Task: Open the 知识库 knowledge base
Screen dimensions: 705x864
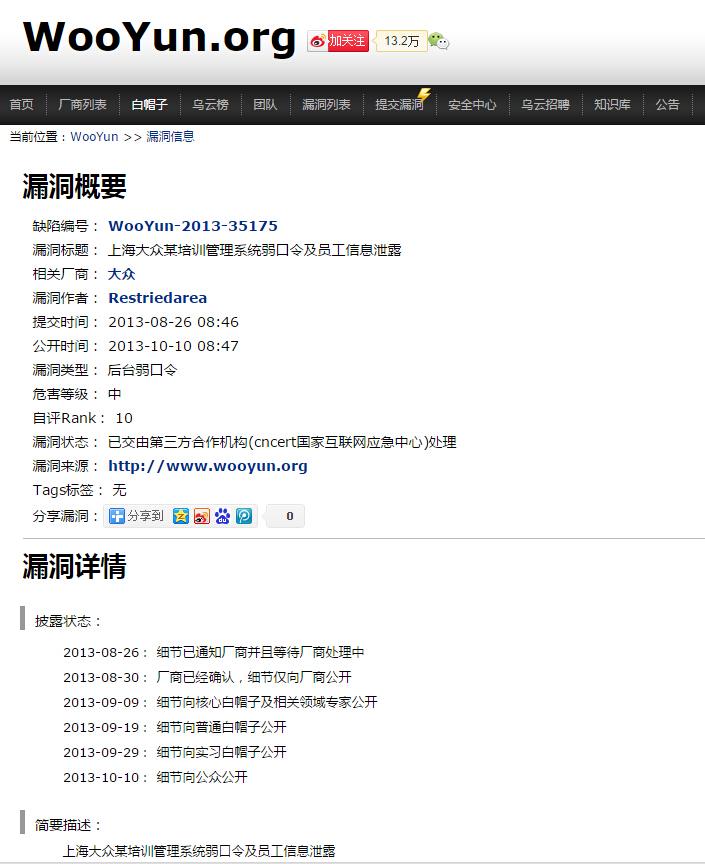Action: point(611,104)
